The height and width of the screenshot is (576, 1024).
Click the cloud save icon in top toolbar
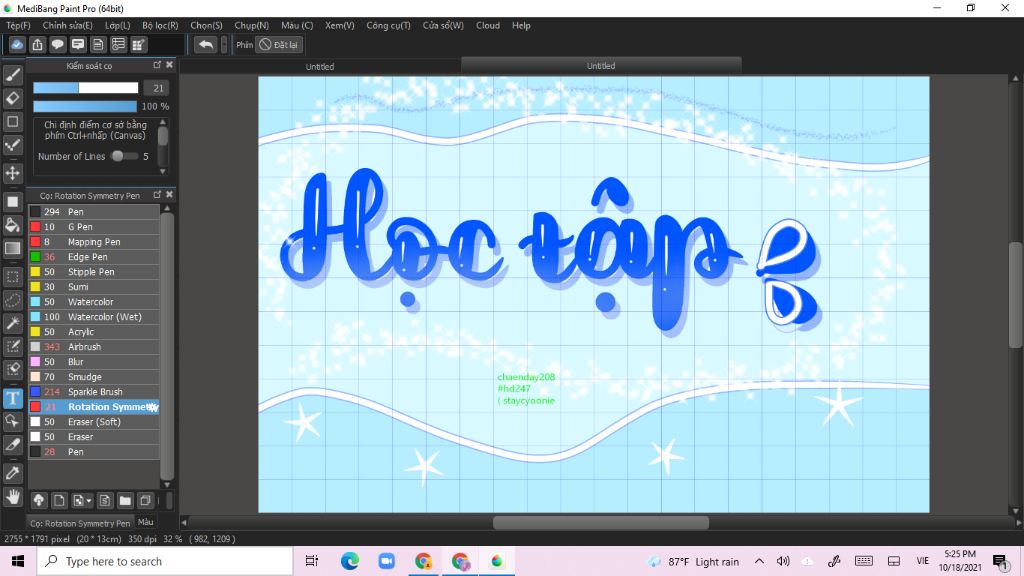click(x=17, y=44)
